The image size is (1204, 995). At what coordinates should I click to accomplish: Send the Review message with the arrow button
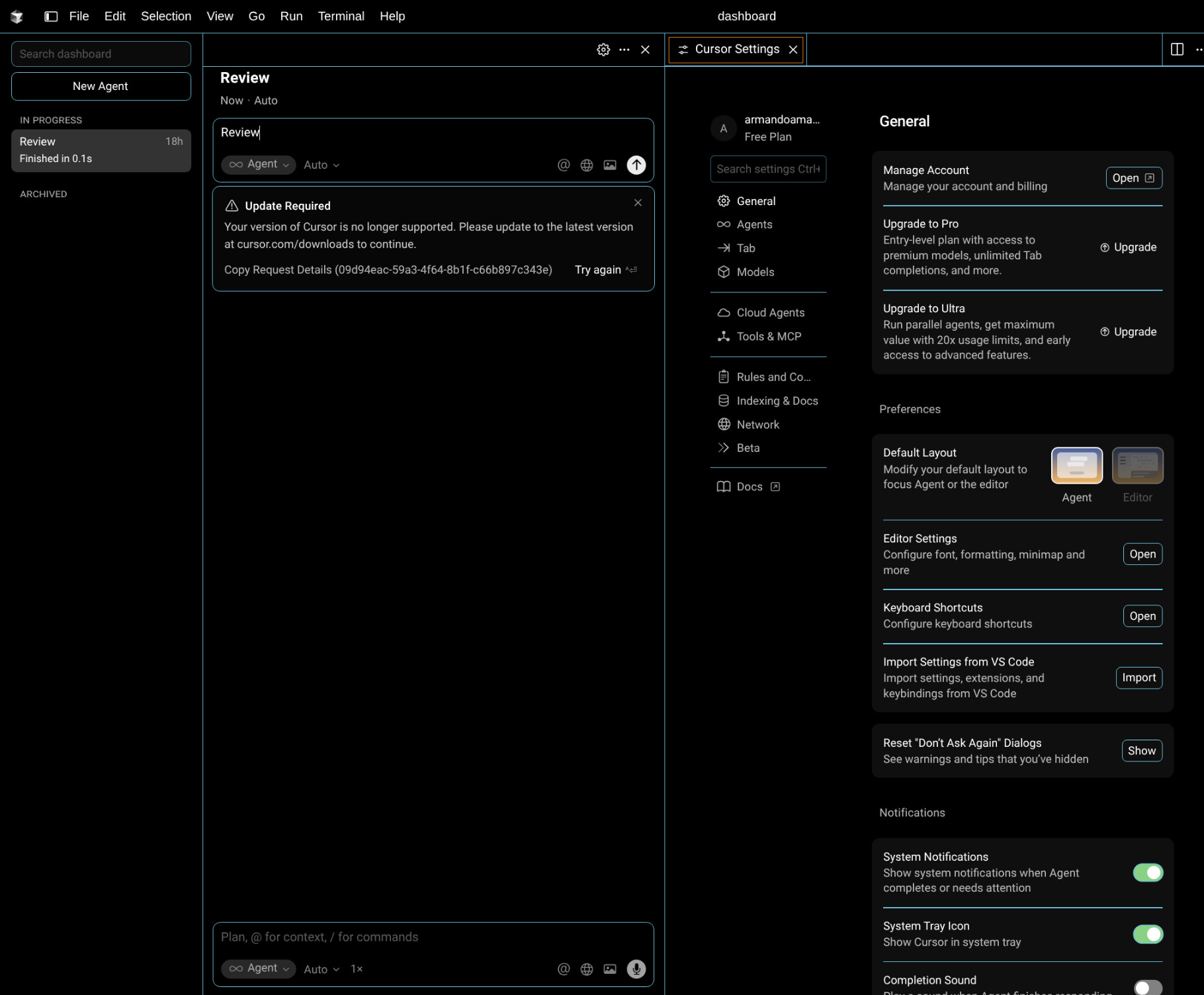click(636, 165)
